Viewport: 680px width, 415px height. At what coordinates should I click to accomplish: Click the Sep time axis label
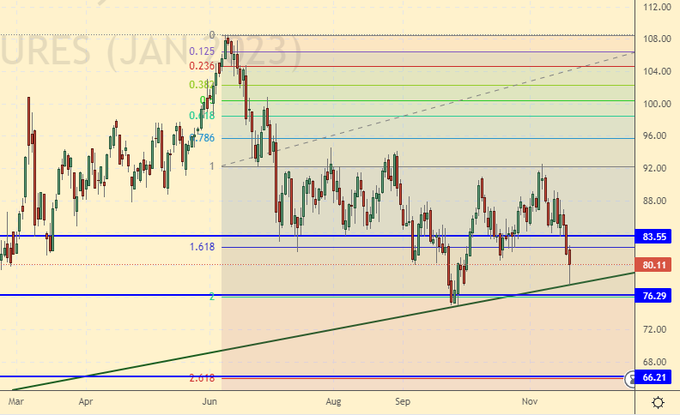403,401
